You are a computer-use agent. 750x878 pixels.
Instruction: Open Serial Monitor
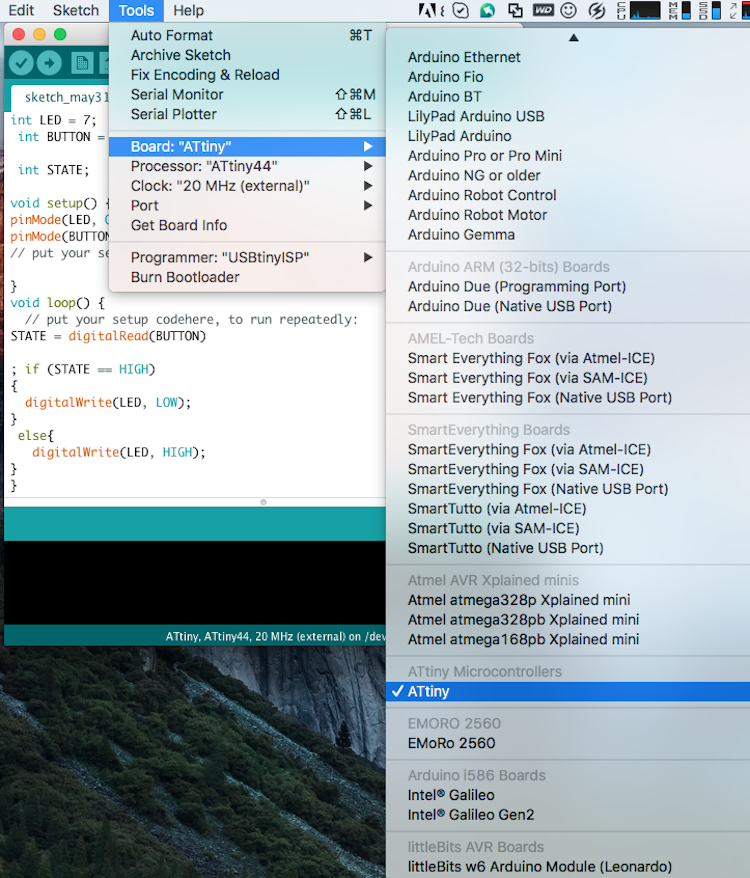(x=247, y=94)
